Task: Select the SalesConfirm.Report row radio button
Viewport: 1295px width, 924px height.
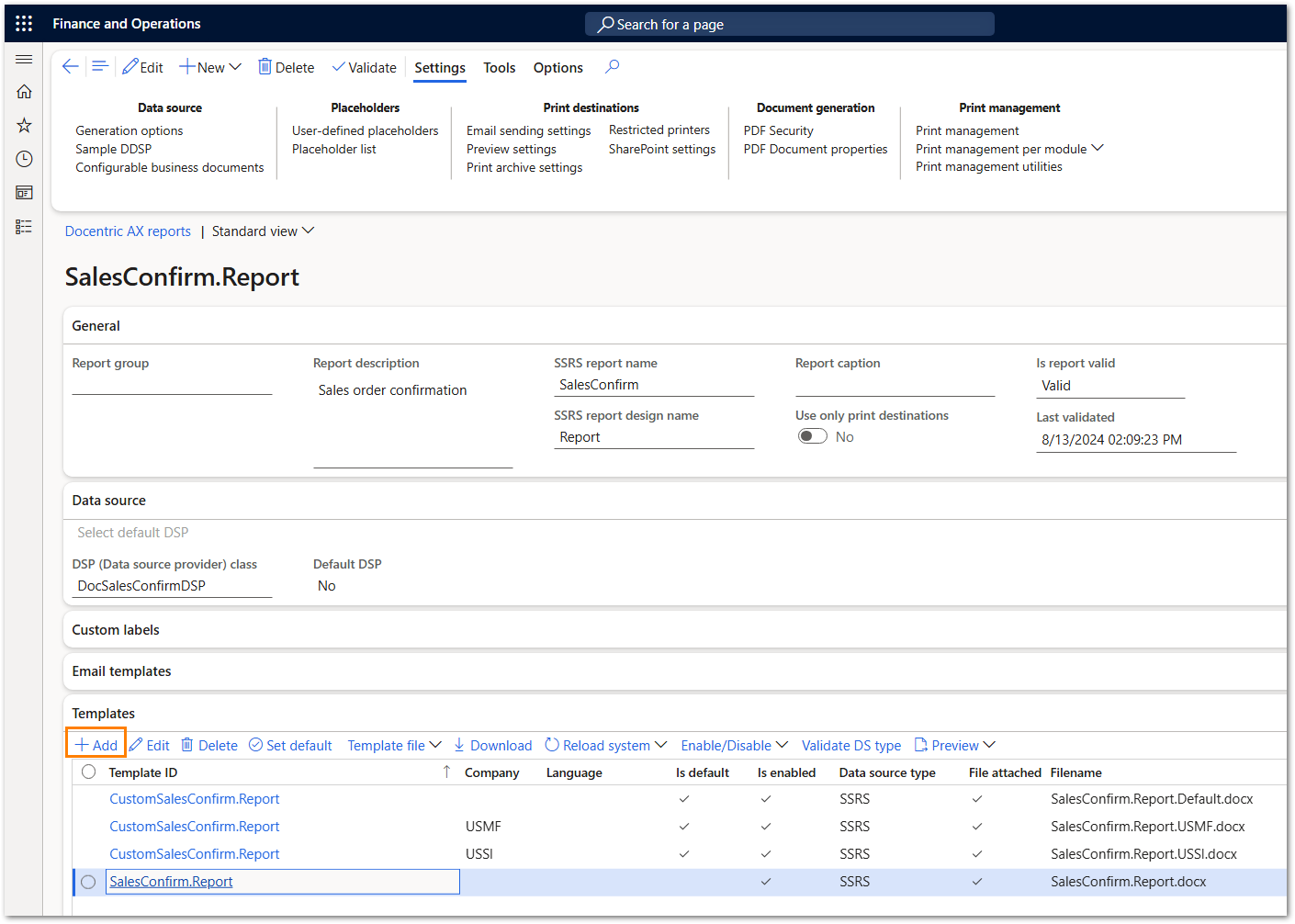Action: pyautogui.click(x=88, y=882)
